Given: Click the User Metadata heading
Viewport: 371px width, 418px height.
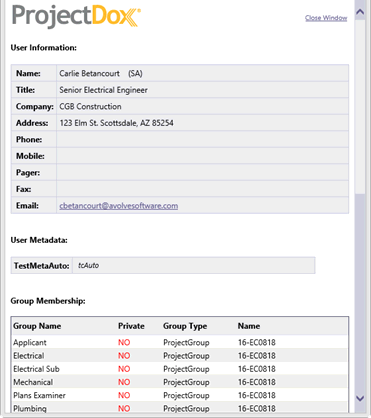Looking at the screenshot, I should click(x=39, y=240).
